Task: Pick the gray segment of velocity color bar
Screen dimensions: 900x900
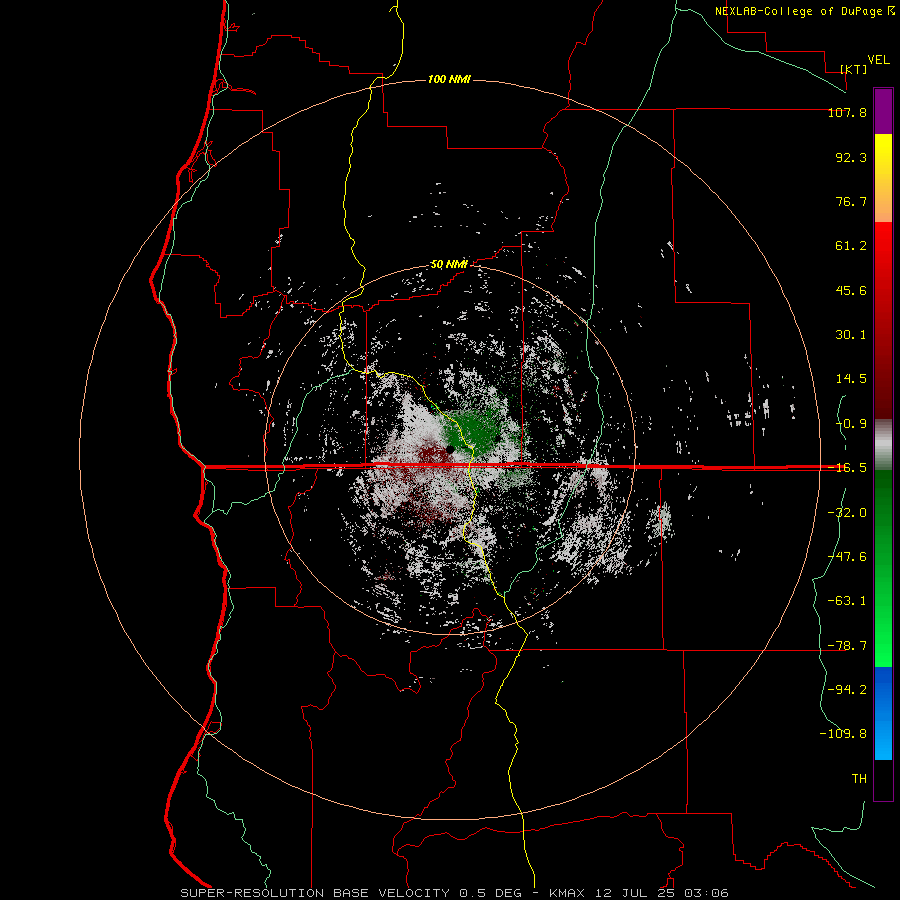Action: (883, 444)
